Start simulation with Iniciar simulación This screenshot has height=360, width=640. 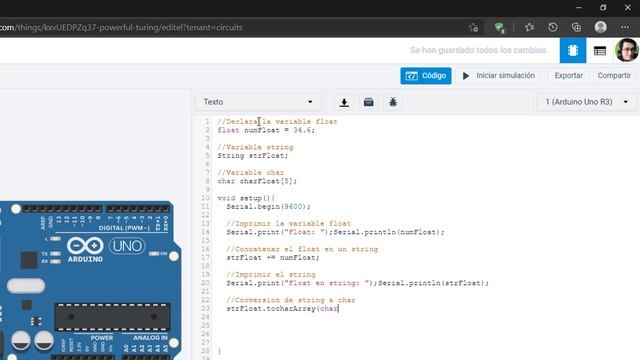(x=499, y=76)
